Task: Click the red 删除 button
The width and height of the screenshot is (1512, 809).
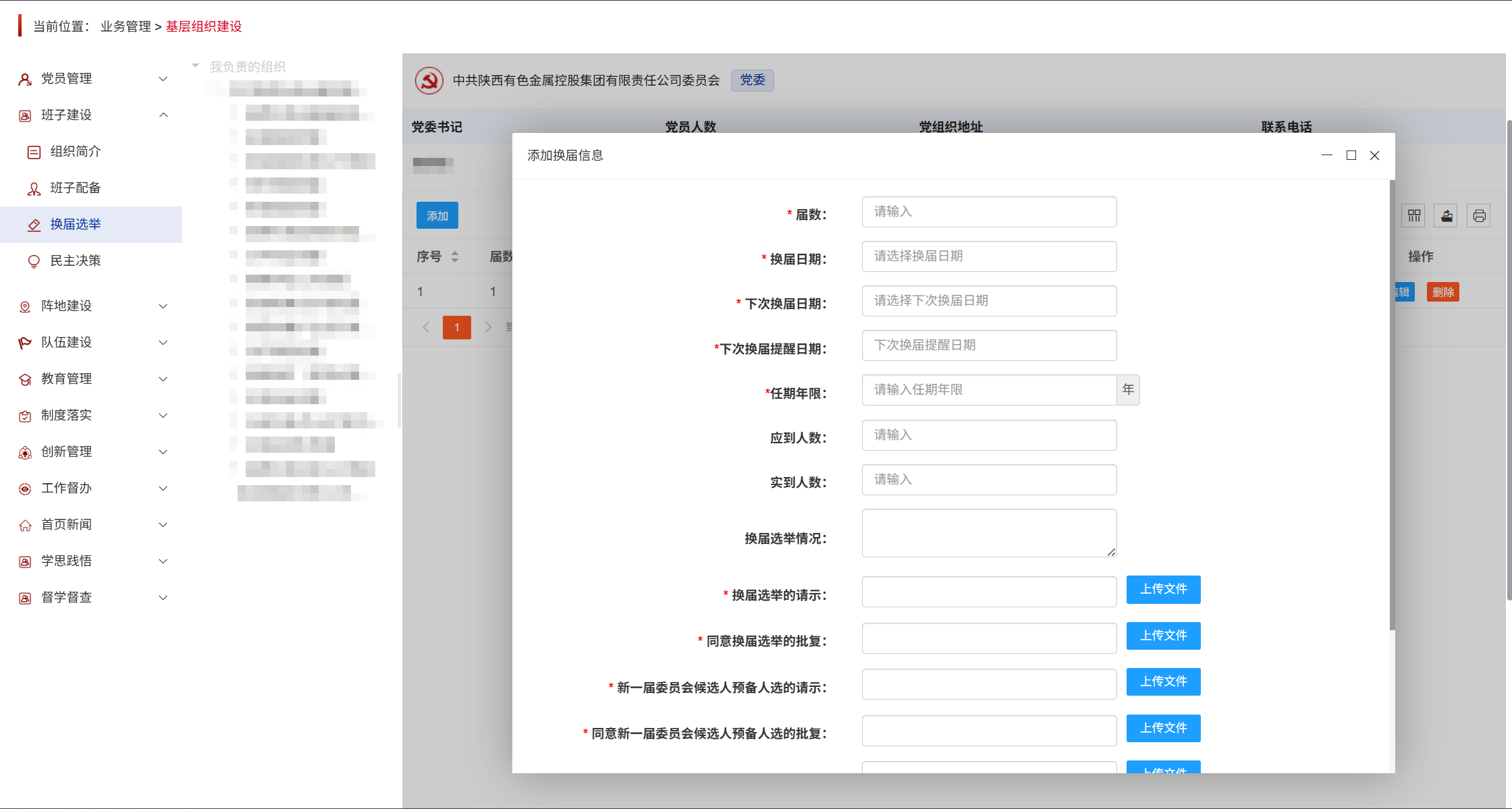Action: (1443, 292)
